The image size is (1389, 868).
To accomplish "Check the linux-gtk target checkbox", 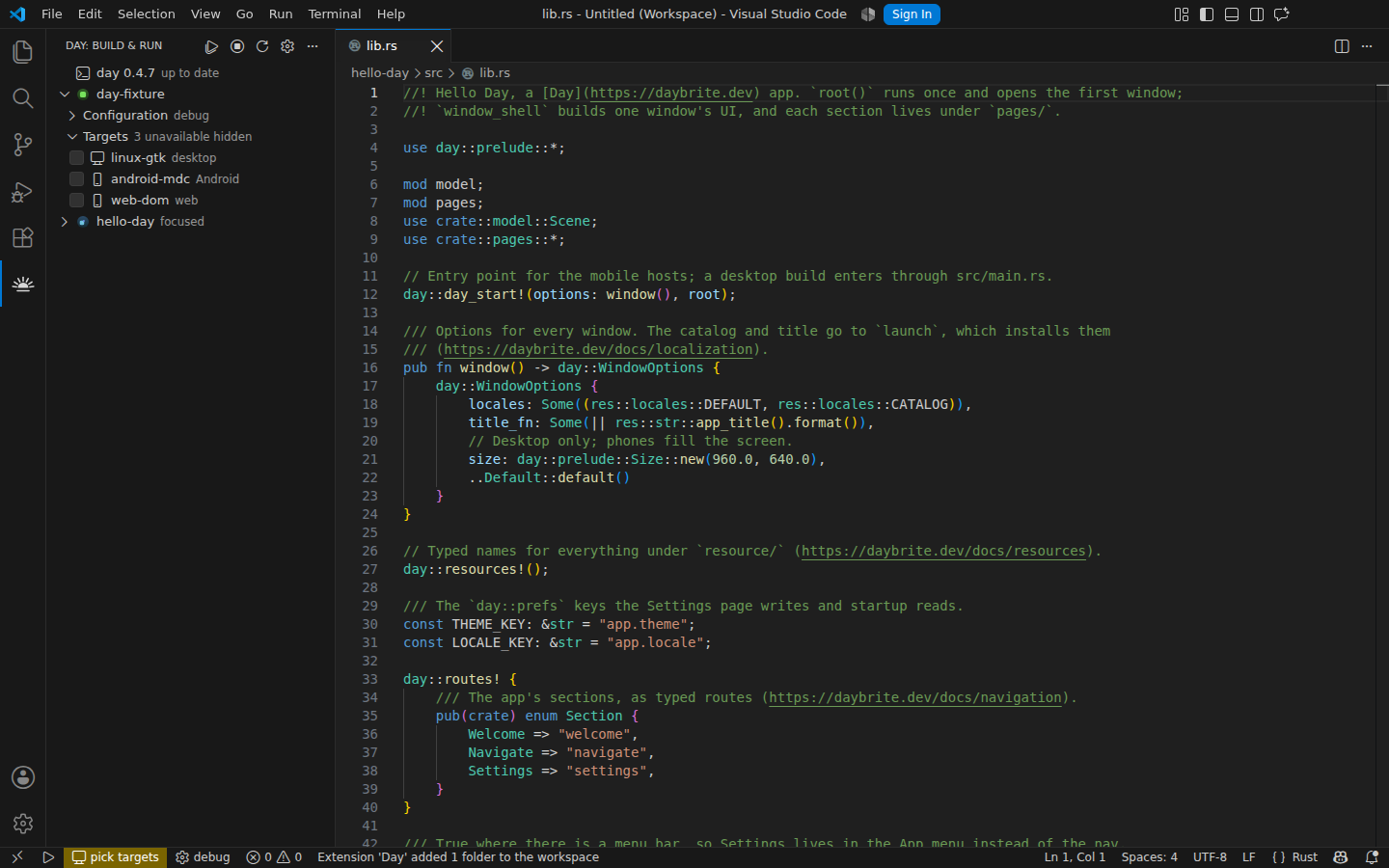I will point(76,158).
